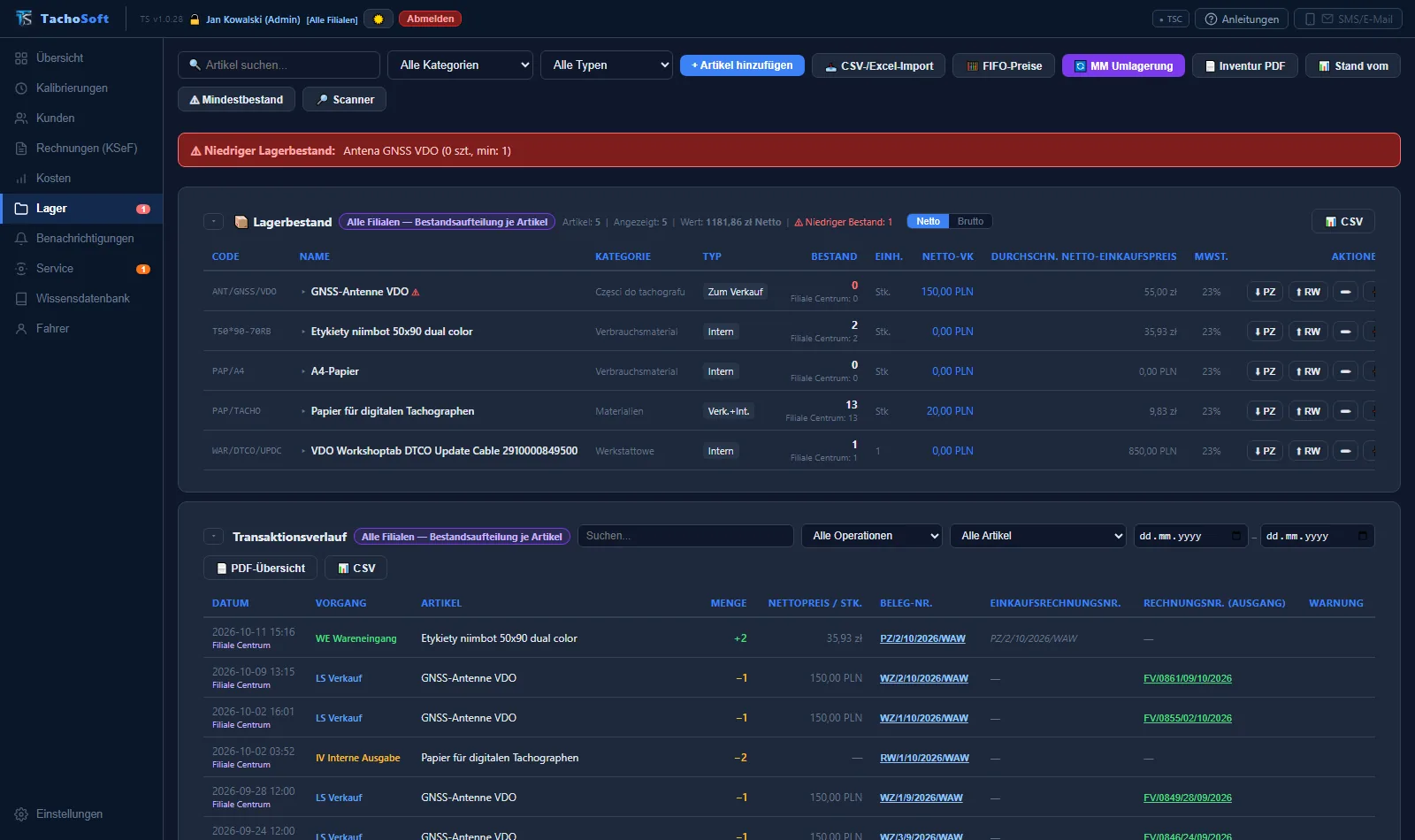Click the red Abmelden button
This screenshot has width=1415, height=840.
430,19
